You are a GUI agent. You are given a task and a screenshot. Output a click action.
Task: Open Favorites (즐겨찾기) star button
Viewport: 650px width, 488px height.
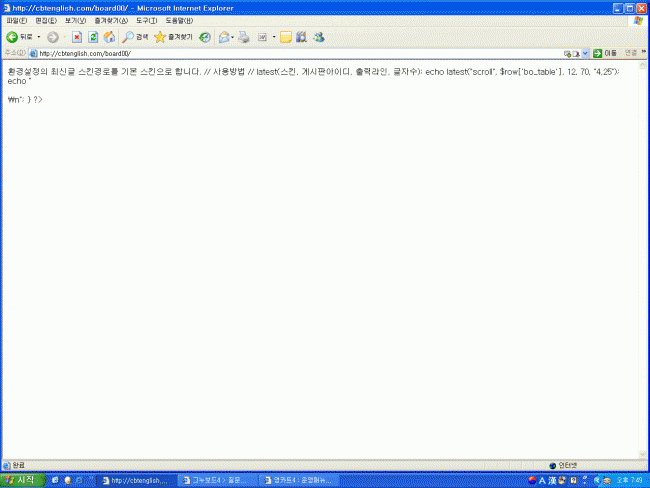coord(173,37)
